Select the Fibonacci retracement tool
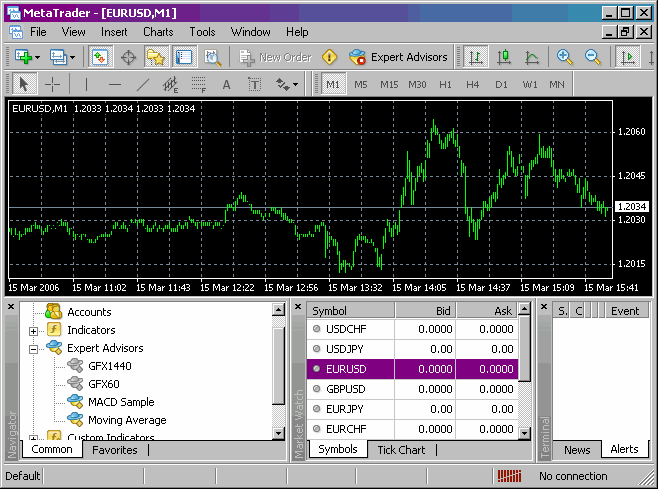Screen dimensions: 658x489 pos(198,84)
